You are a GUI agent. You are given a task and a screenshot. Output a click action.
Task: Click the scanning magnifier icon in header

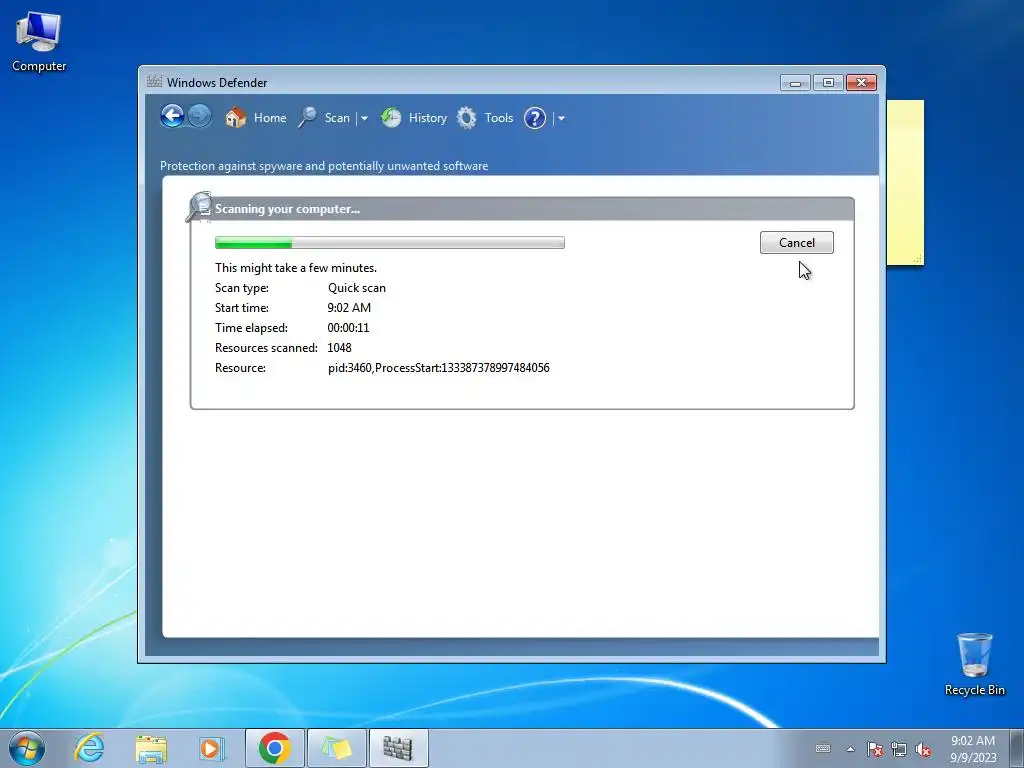[x=199, y=206]
